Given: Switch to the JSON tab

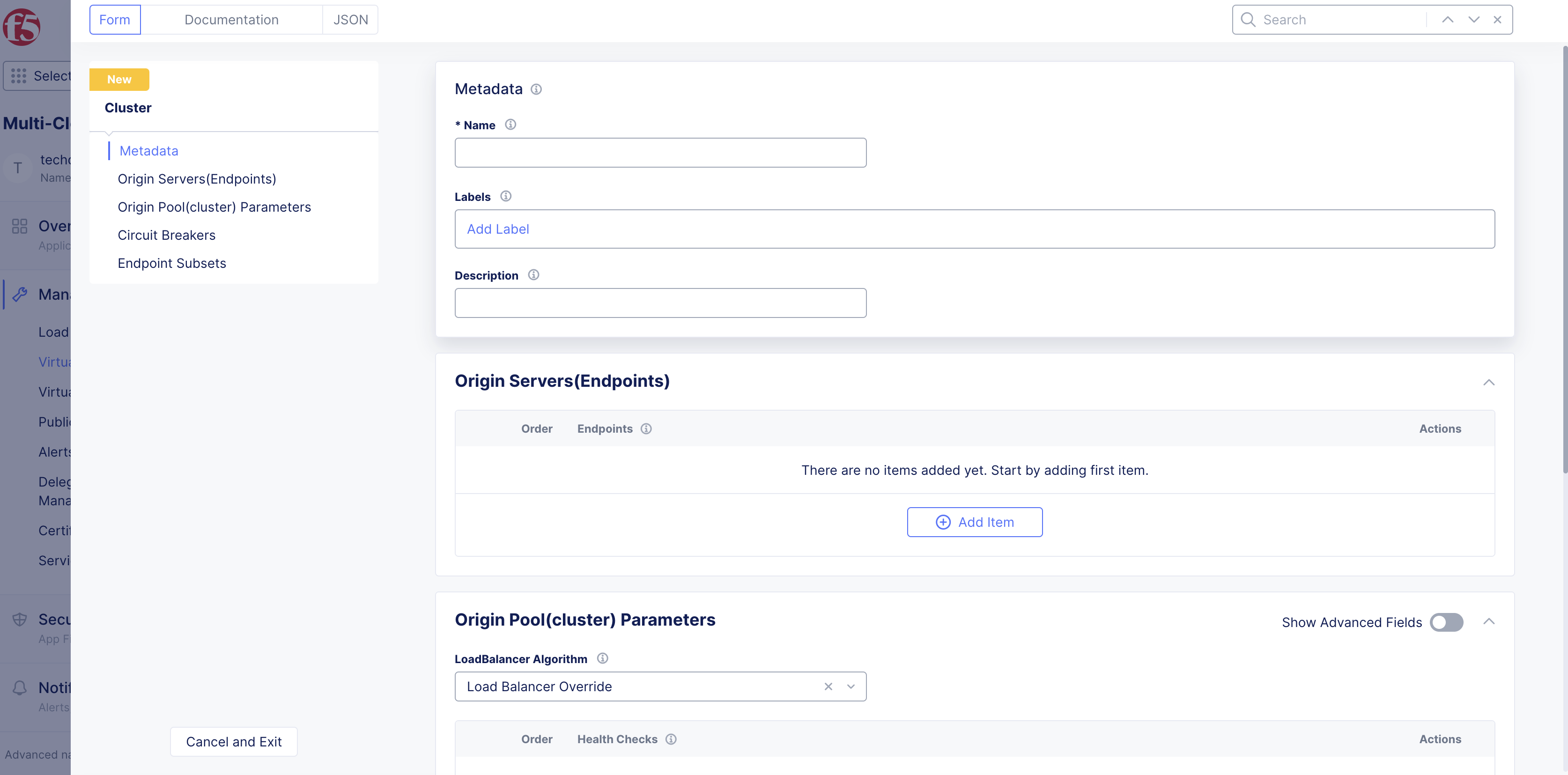Looking at the screenshot, I should 351,20.
